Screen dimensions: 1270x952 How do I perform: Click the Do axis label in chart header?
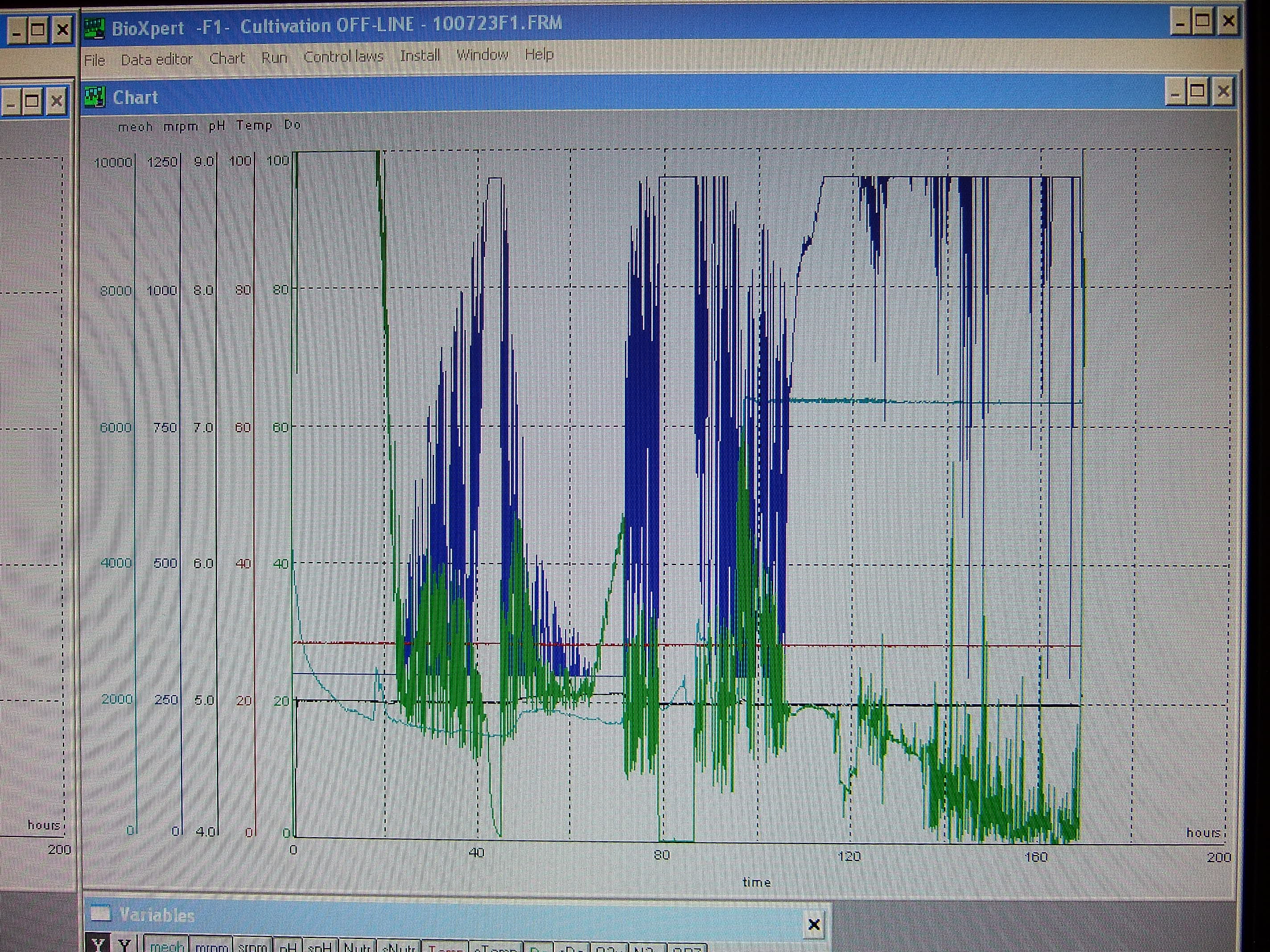point(292,124)
